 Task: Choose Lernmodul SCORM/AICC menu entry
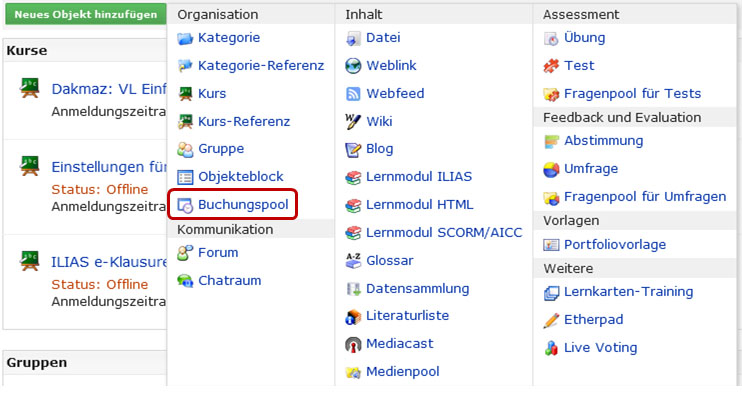pyautogui.click(x=444, y=233)
